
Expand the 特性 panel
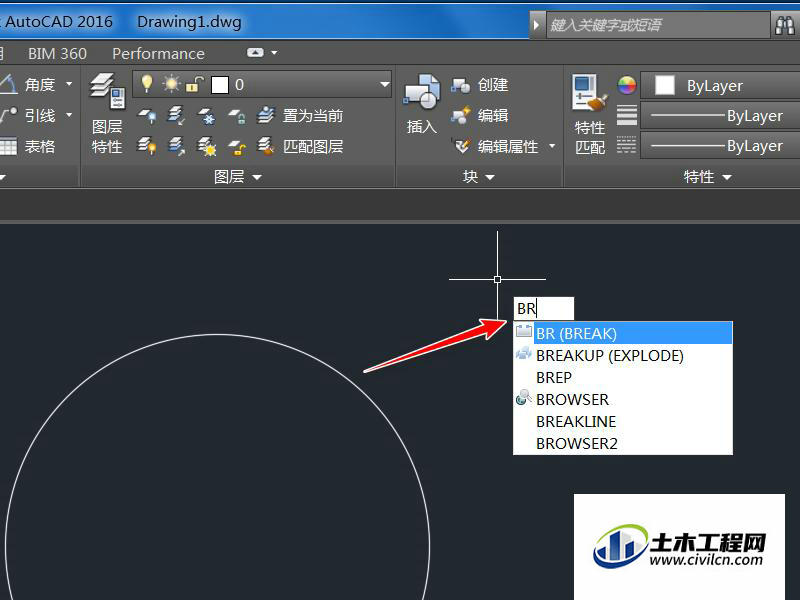708,177
